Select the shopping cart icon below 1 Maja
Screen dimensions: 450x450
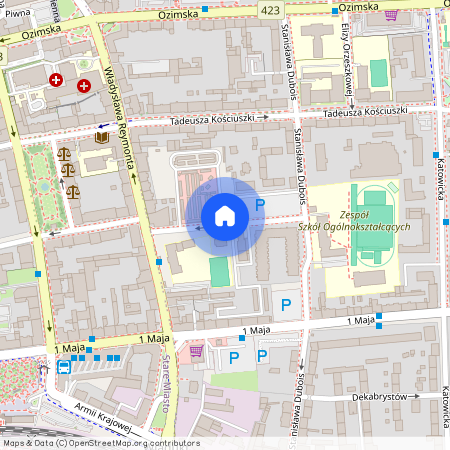(196, 351)
